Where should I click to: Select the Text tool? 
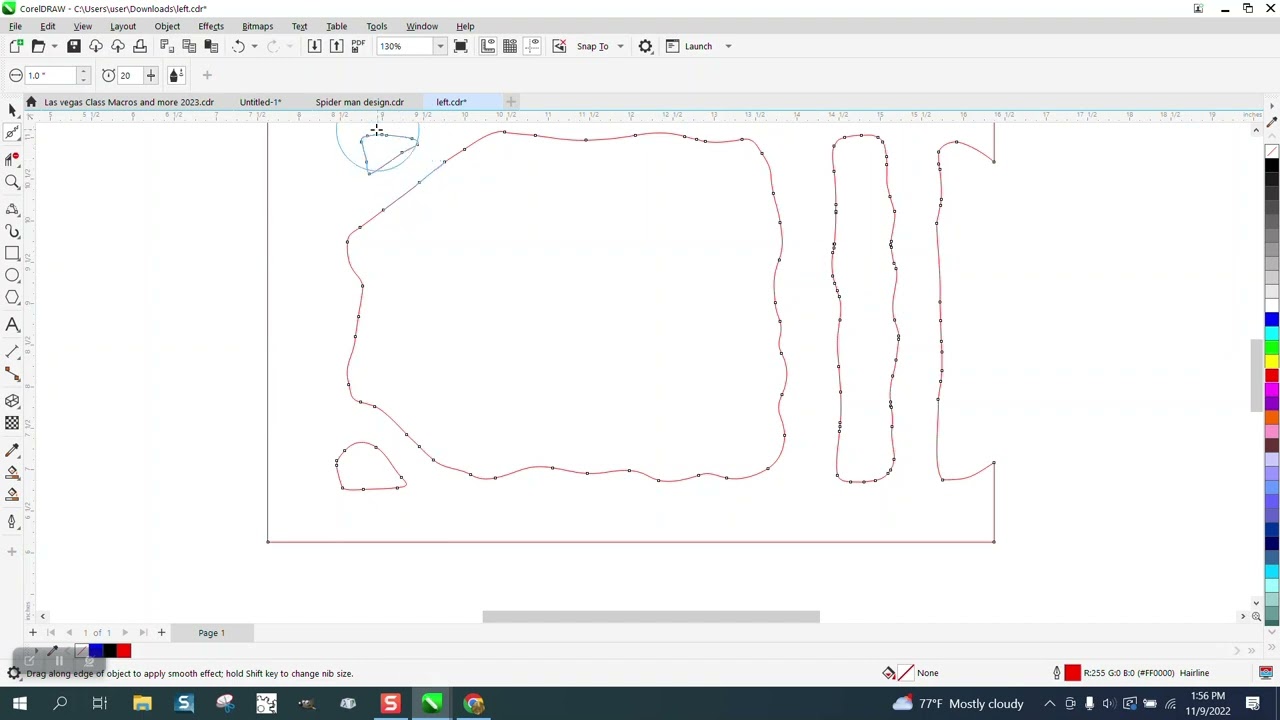pyautogui.click(x=12, y=325)
